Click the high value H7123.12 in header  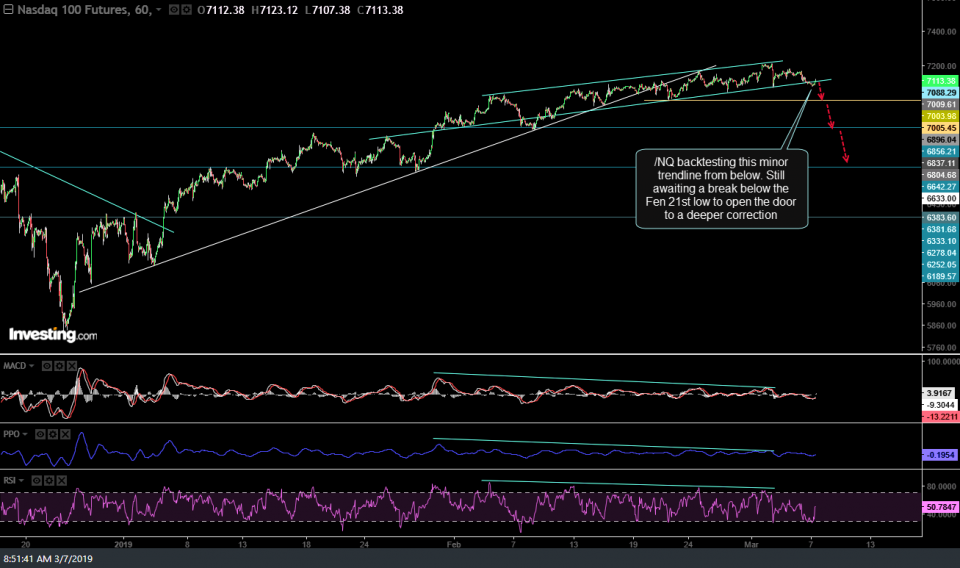pos(274,10)
